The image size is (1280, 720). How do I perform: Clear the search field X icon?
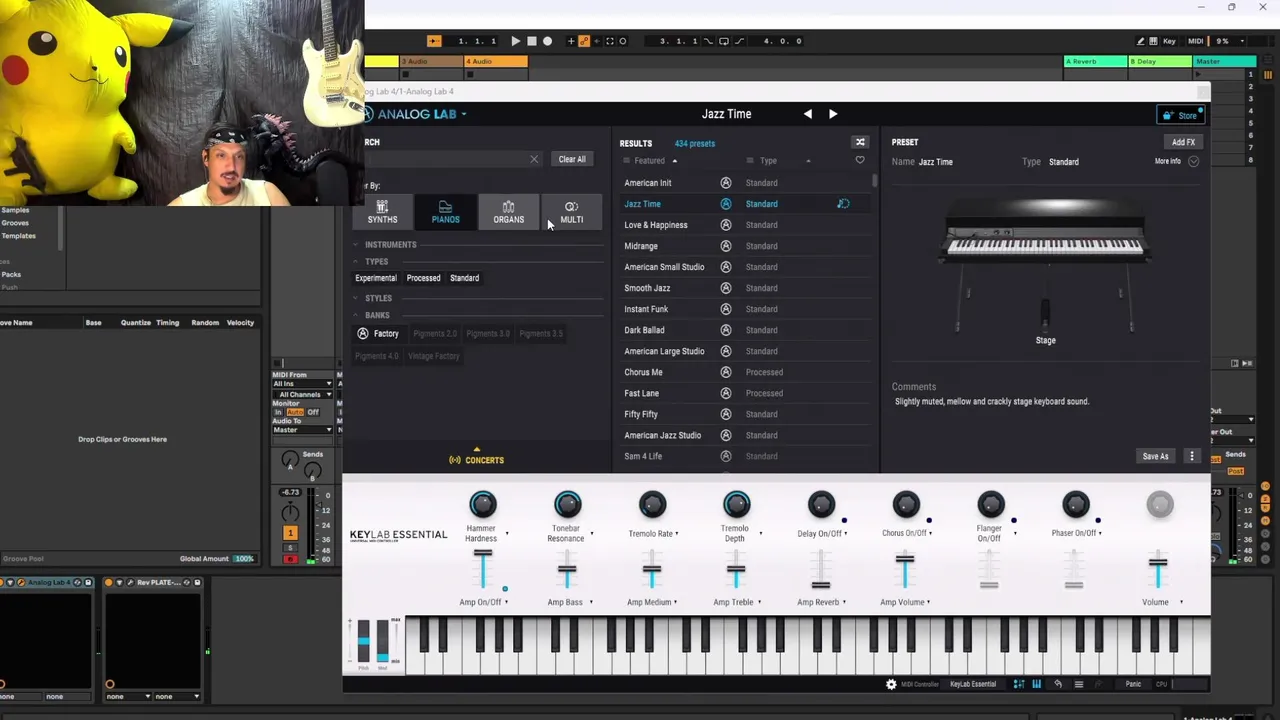[534, 159]
